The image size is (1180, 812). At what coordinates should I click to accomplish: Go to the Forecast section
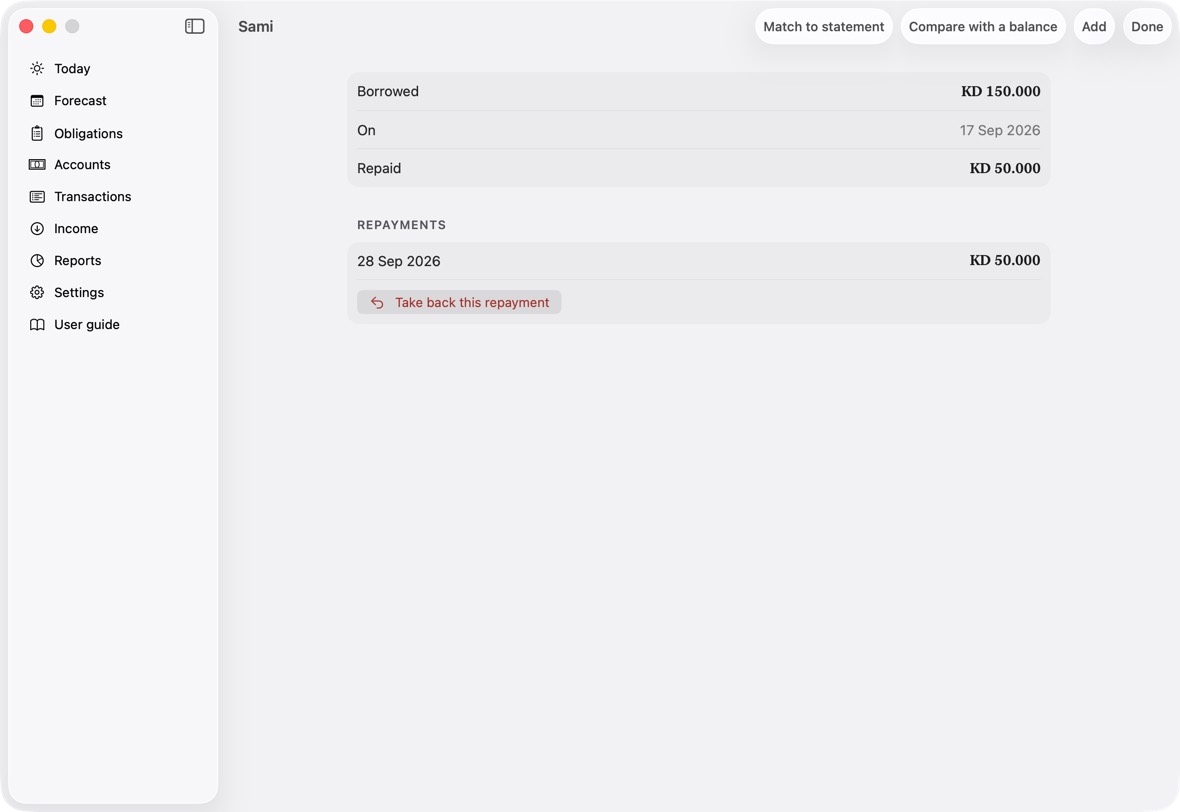(x=80, y=101)
